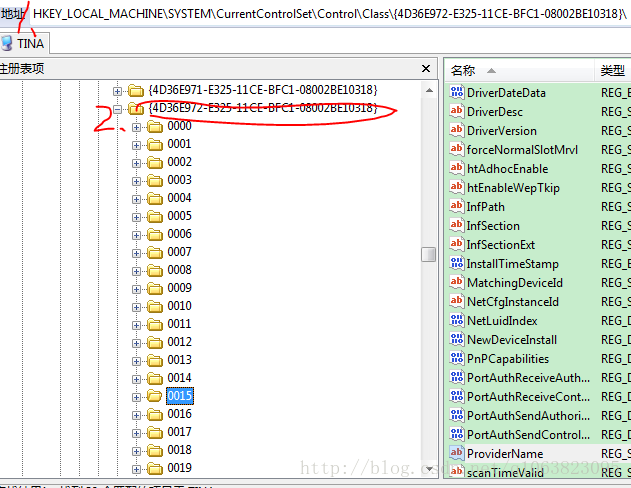The height and width of the screenshot is (488, 631).
Task: Select registry key 0011
Action: [x=179, y=324]
